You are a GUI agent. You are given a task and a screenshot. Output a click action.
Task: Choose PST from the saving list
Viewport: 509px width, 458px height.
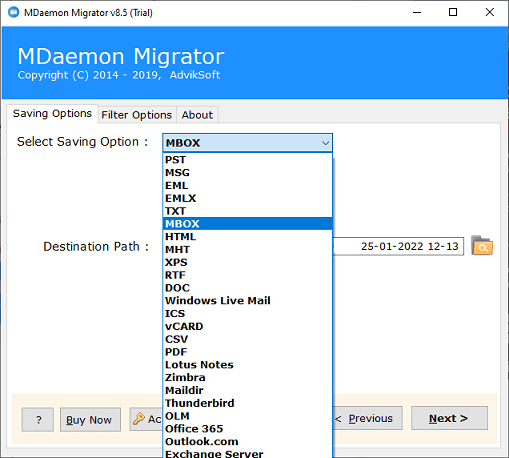coord(247,160)
